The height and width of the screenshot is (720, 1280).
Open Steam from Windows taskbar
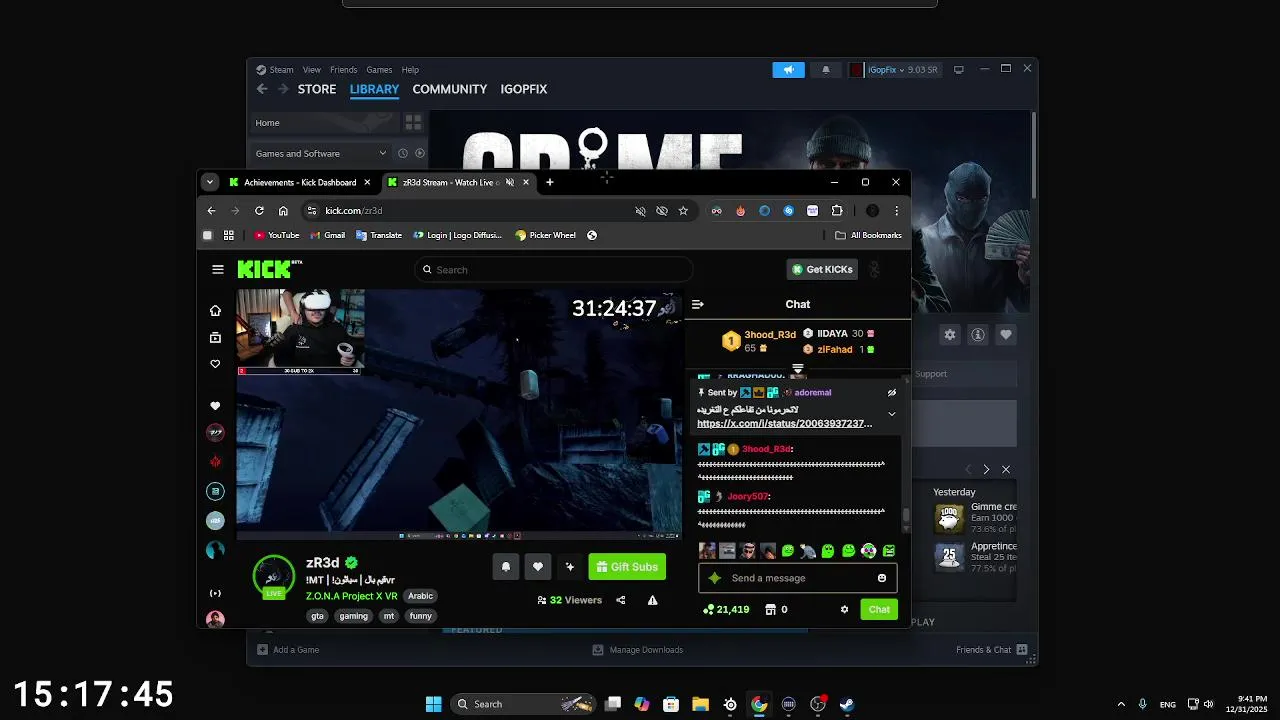(x=847, y=704)
